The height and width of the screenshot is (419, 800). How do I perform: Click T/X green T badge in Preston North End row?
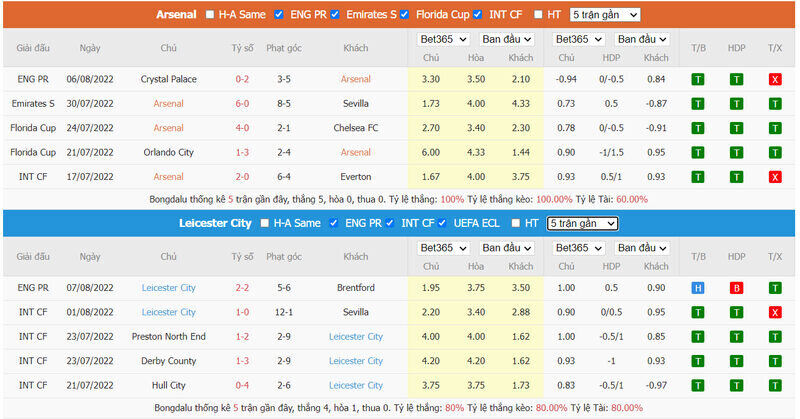point(774,337)
